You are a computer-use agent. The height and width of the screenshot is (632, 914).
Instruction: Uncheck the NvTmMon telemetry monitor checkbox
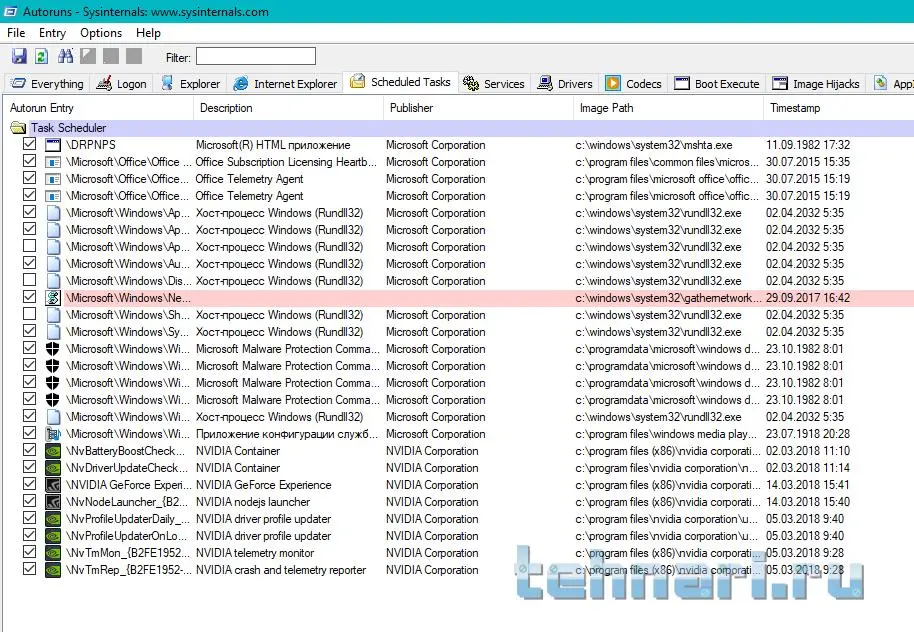point(29,552)
